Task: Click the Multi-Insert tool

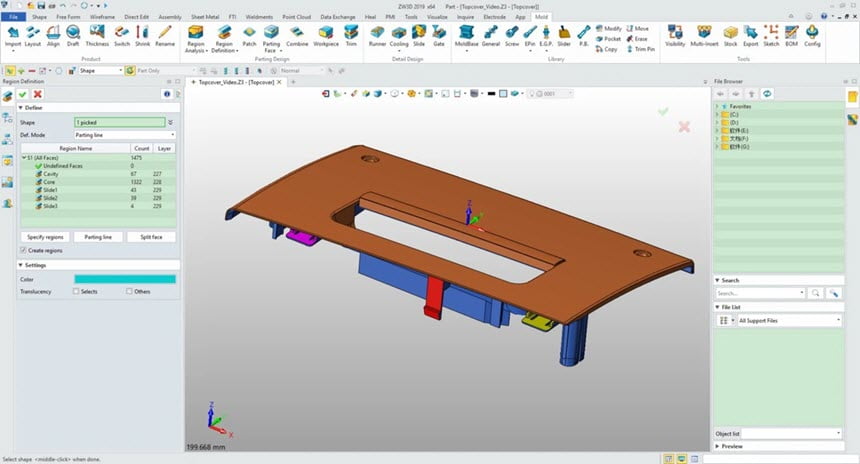Action: point(704,37)
